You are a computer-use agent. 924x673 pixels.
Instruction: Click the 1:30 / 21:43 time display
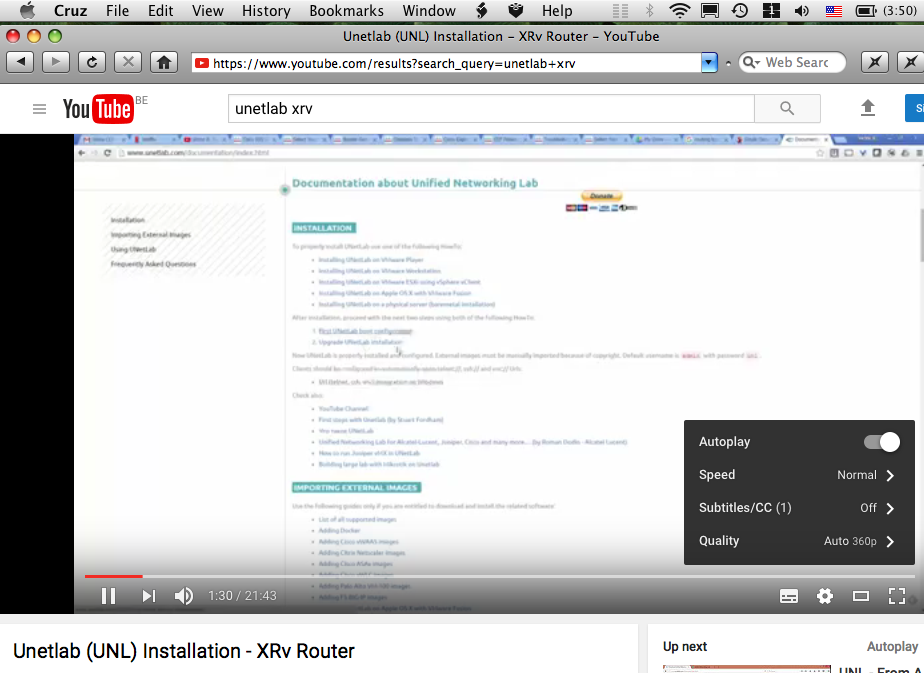(242, 596)
